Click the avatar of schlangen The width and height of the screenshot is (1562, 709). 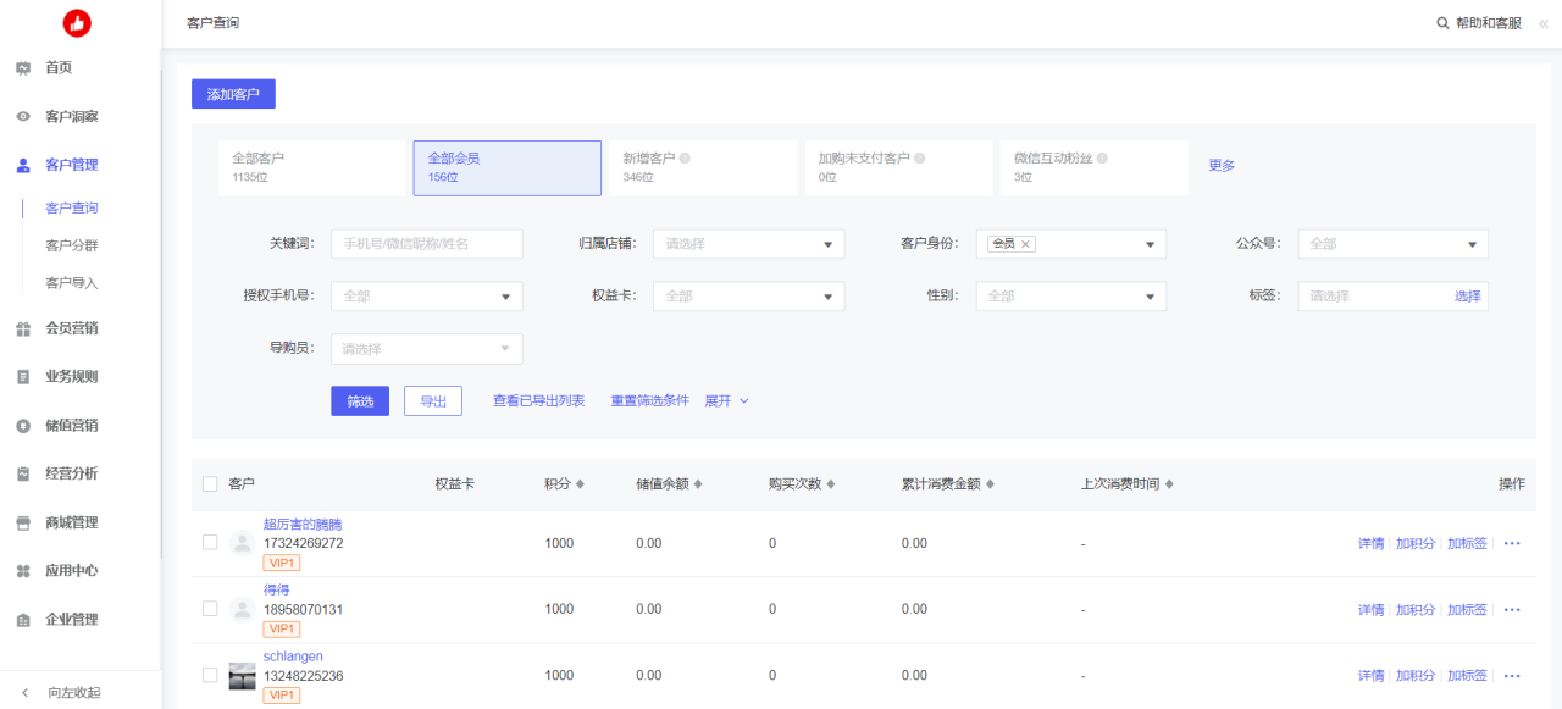pos(241,676)
